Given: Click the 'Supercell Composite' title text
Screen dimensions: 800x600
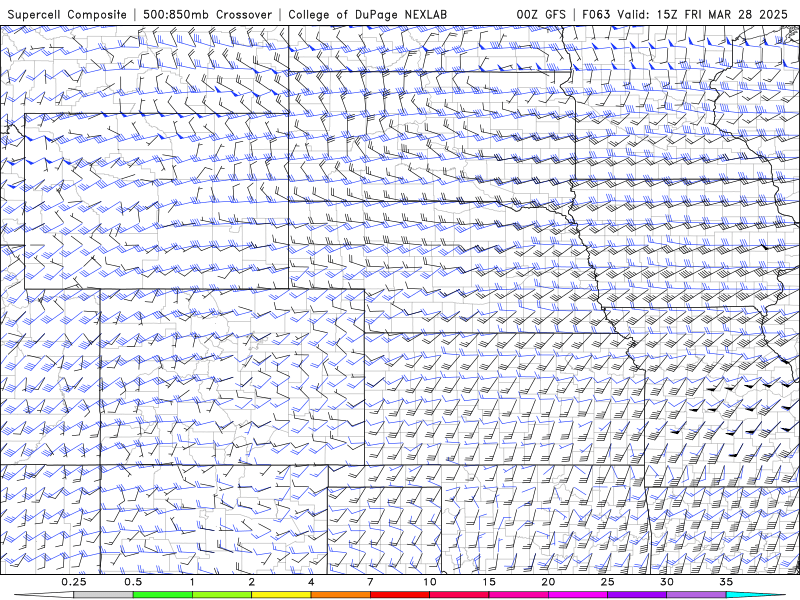Looking at the screenshot, I should [67, 14].
